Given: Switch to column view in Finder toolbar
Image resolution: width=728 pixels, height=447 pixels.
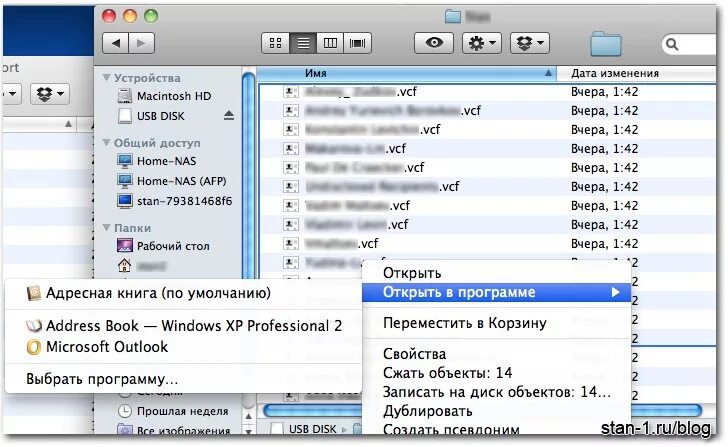Looking at the screenshot, I should [x=330, y=43].
